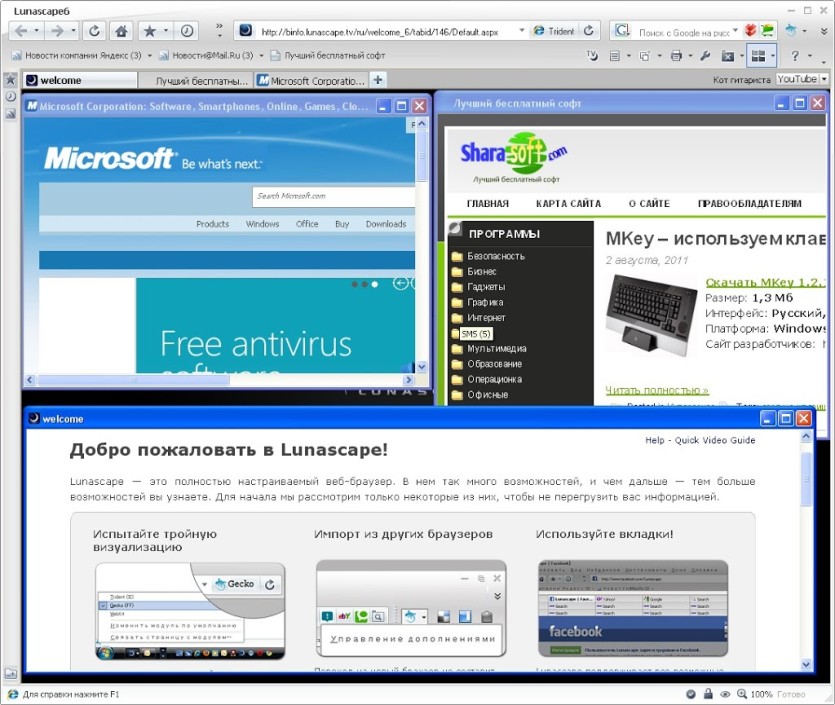Switch to Лучший бесплатны... tab
Viewport: 835px width, 705px height.
(196, 80)
